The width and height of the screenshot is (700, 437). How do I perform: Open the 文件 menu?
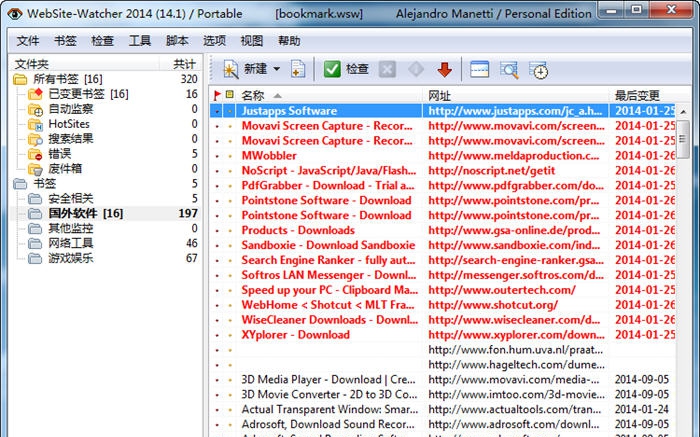(27, 41)
